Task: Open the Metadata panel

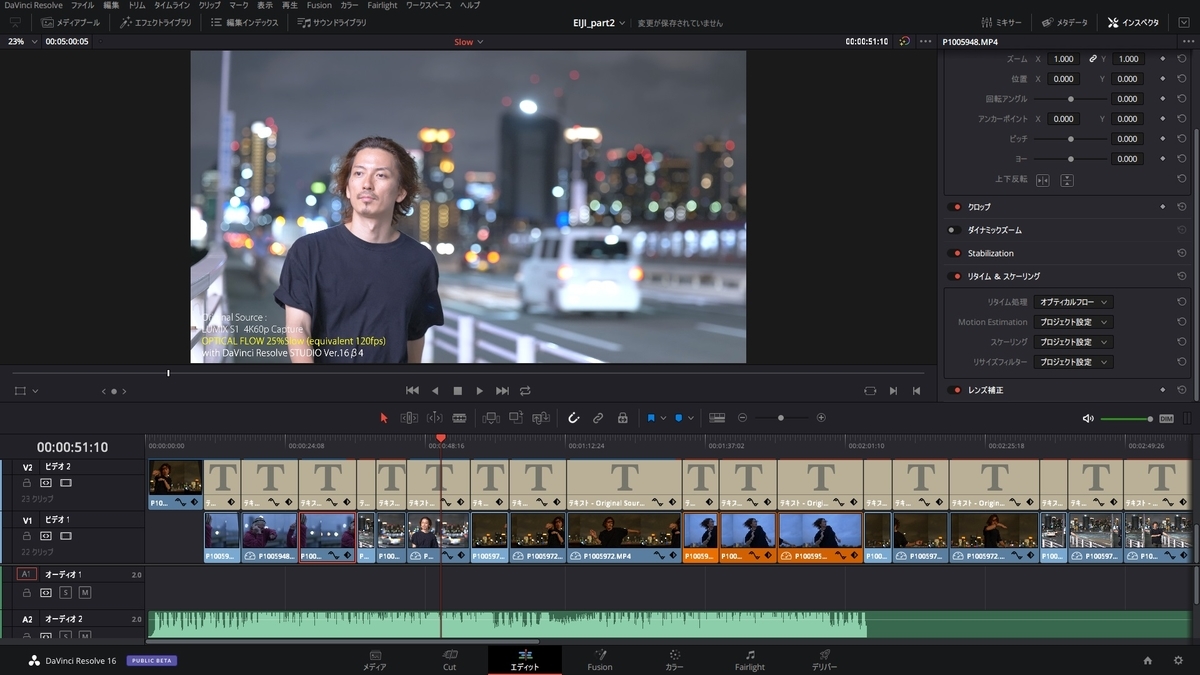Action: (1064, 22)
